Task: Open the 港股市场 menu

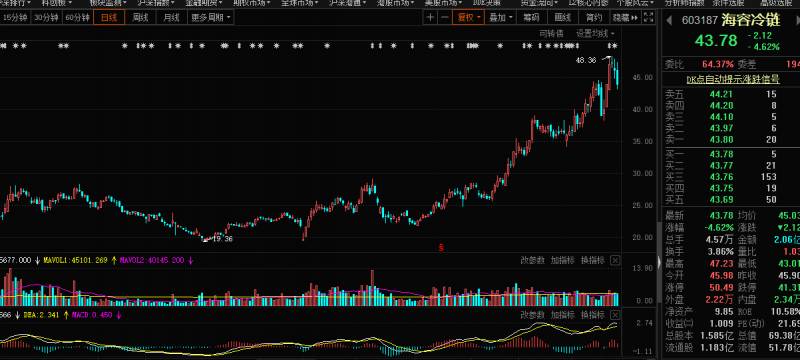Action: point(395,3)
